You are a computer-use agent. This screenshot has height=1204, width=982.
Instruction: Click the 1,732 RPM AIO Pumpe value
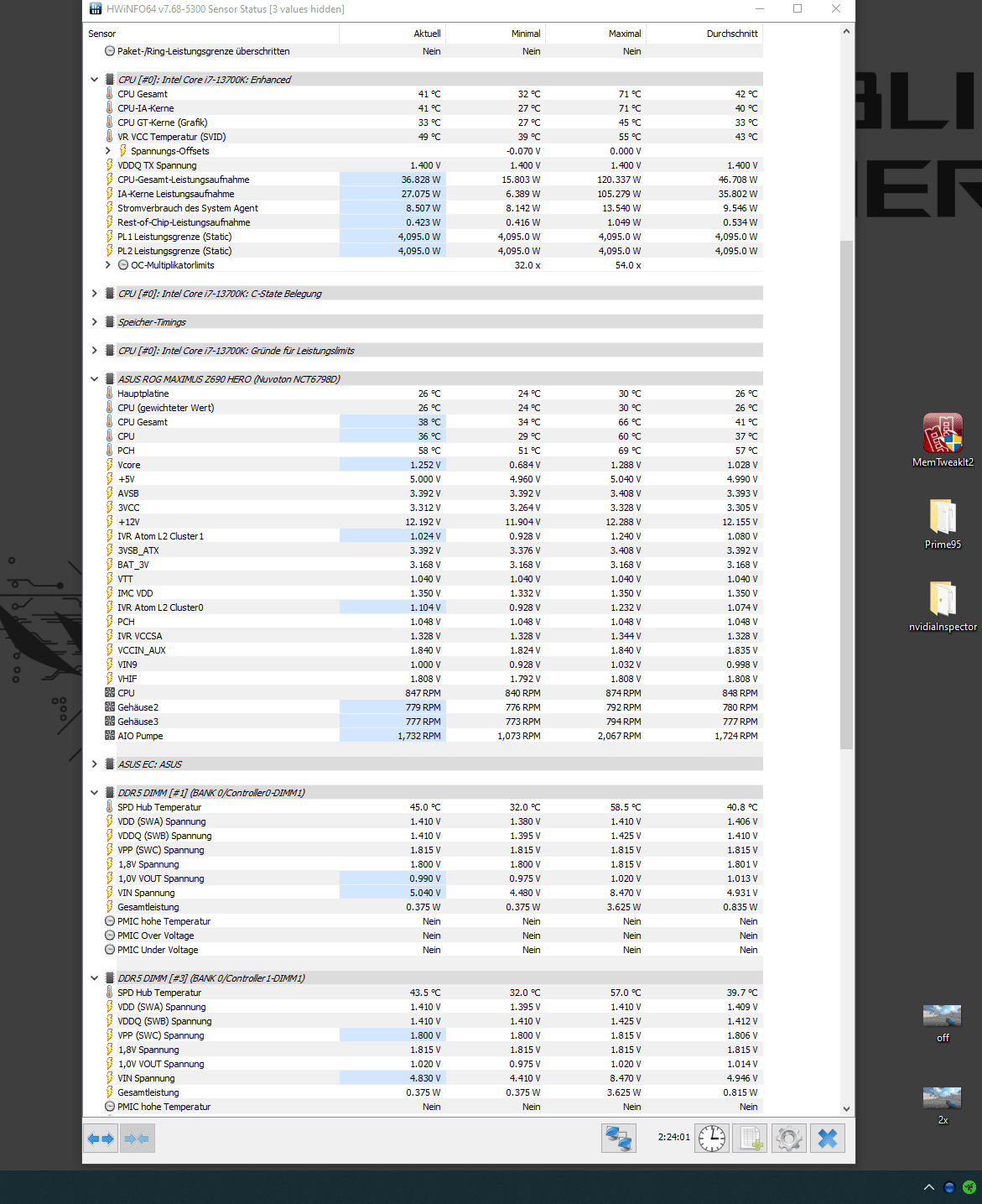(418, 736)
